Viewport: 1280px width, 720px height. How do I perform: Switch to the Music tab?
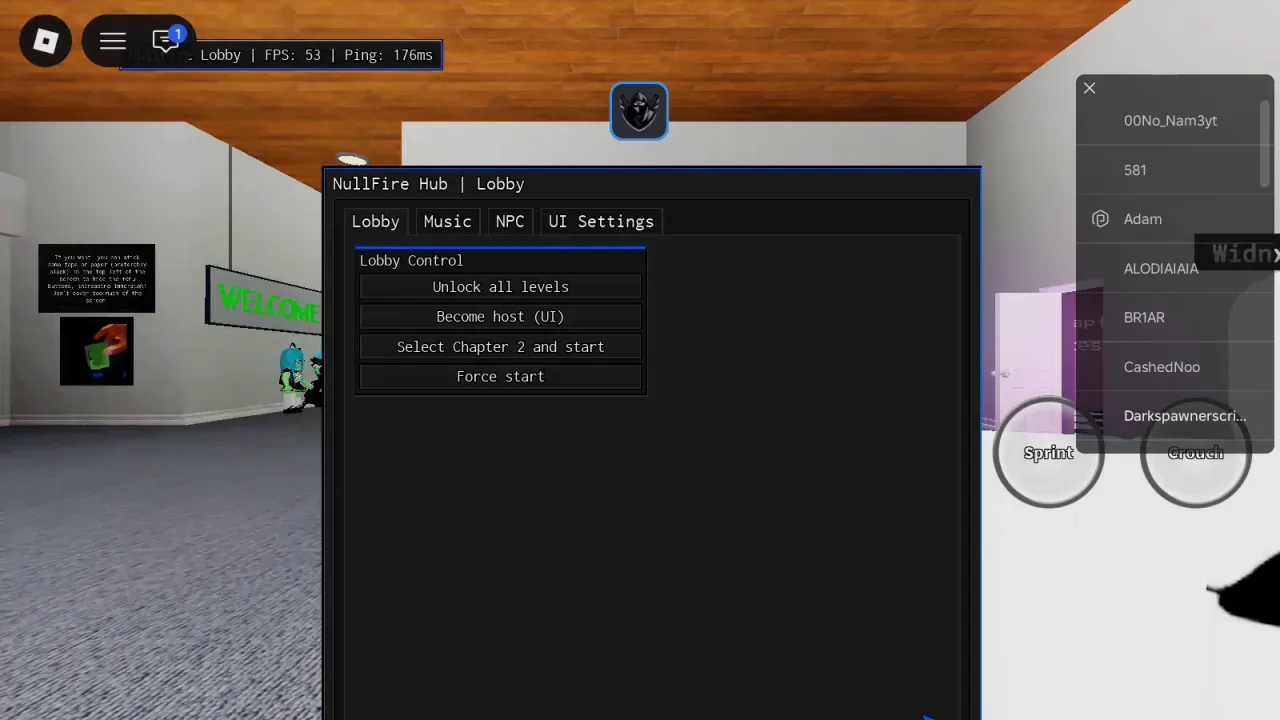(x=447, y=222)
